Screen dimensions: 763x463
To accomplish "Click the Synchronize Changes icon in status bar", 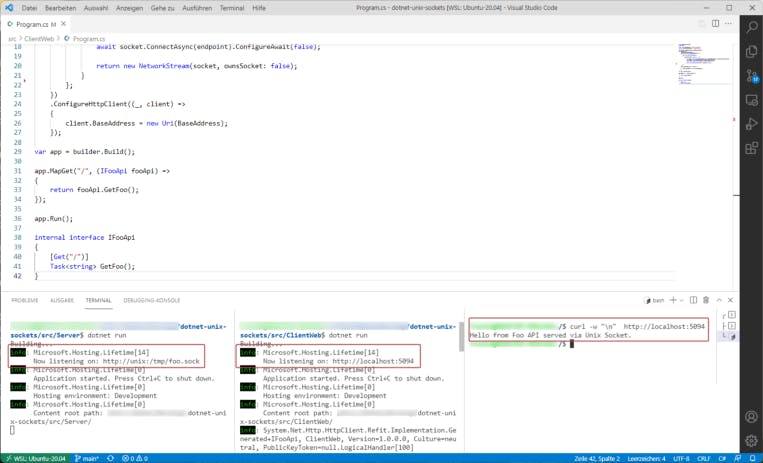I will click(x=110, y=458).
